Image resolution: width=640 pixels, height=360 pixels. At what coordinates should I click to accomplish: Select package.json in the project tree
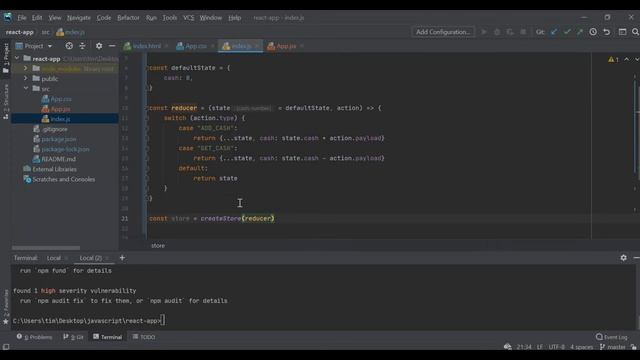pyautogui.click(x=58, y=139)
